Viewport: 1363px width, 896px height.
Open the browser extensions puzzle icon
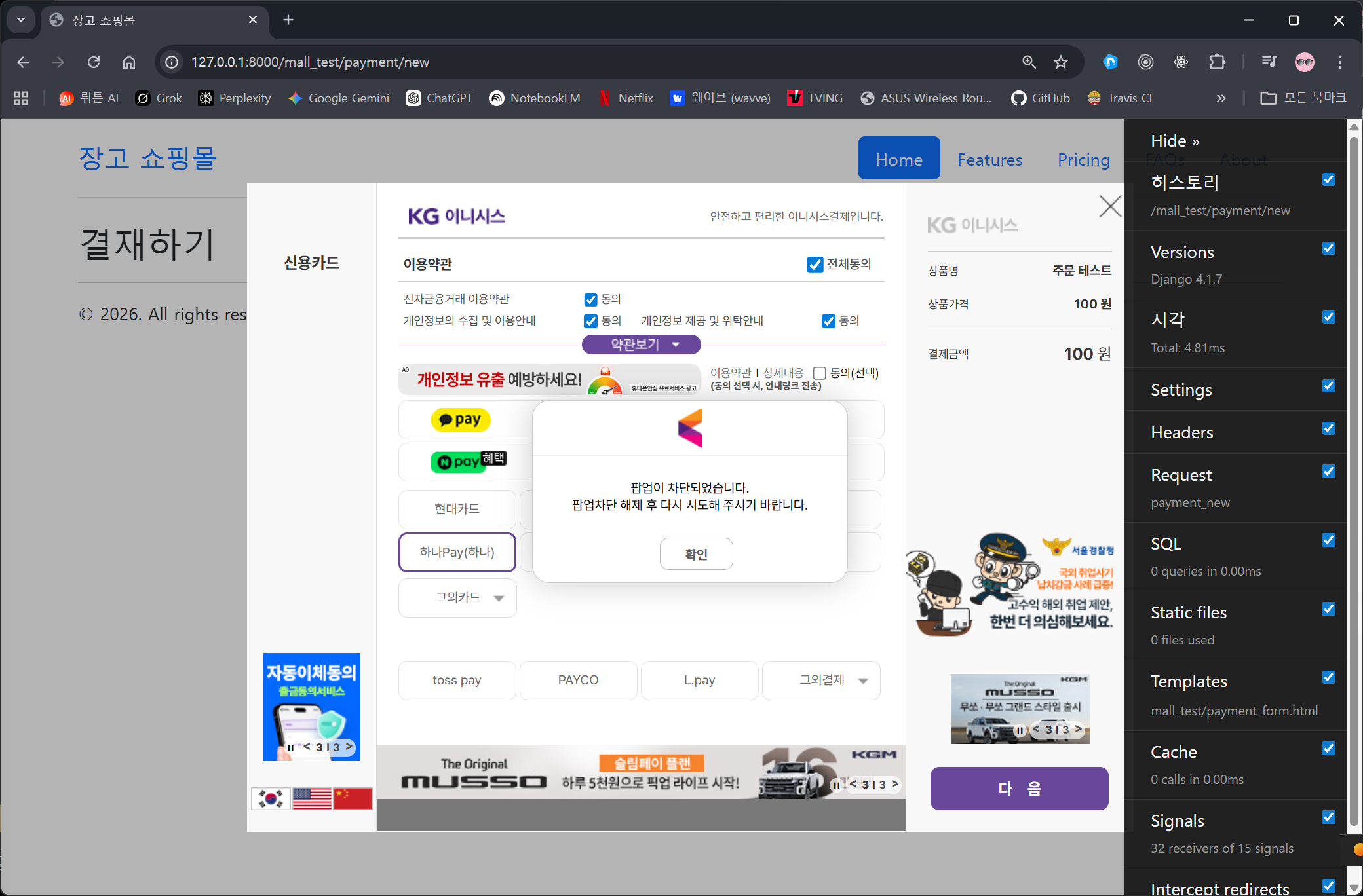click(x=1217, y=62)
